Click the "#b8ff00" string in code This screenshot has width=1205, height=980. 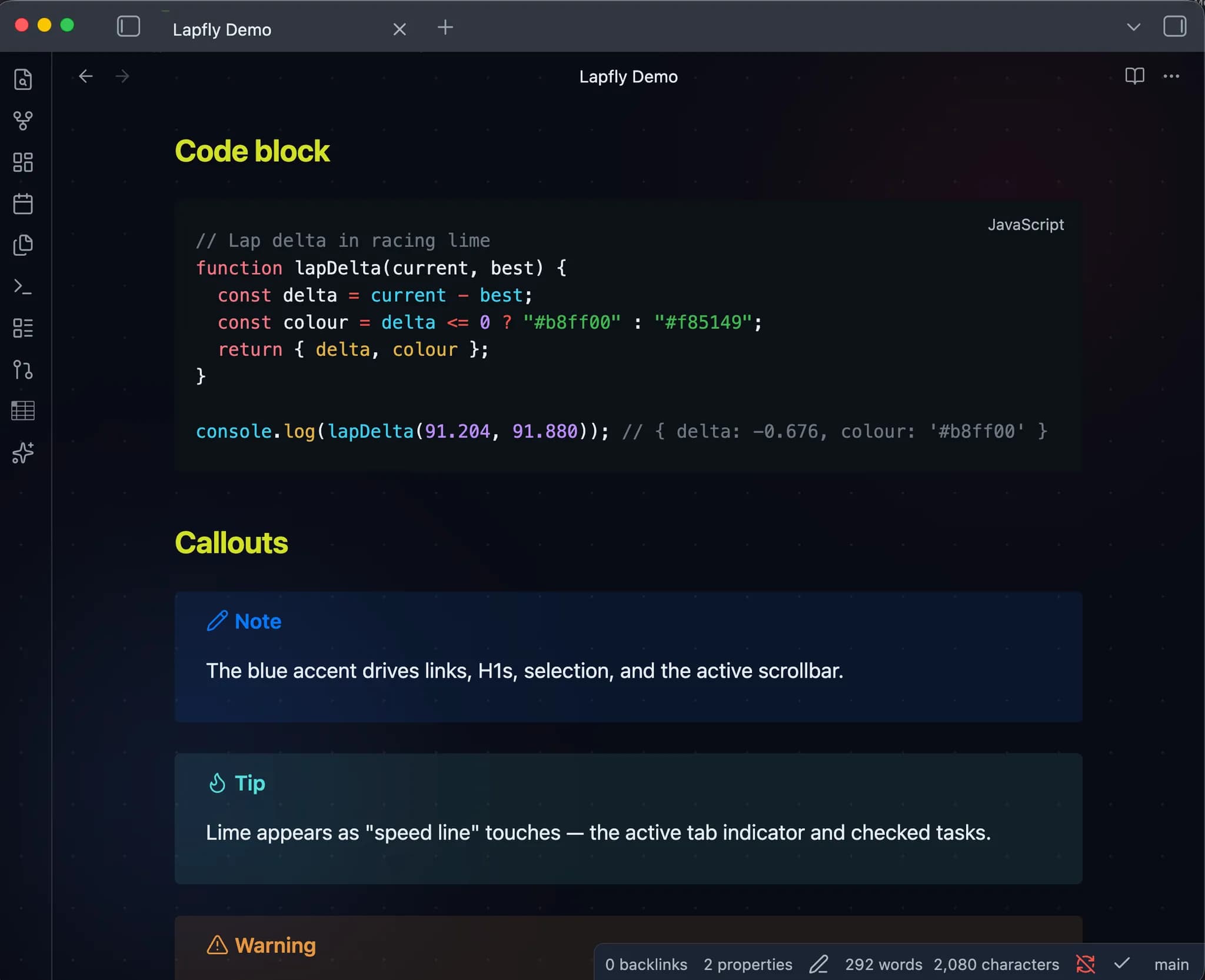tap(571, 322)
